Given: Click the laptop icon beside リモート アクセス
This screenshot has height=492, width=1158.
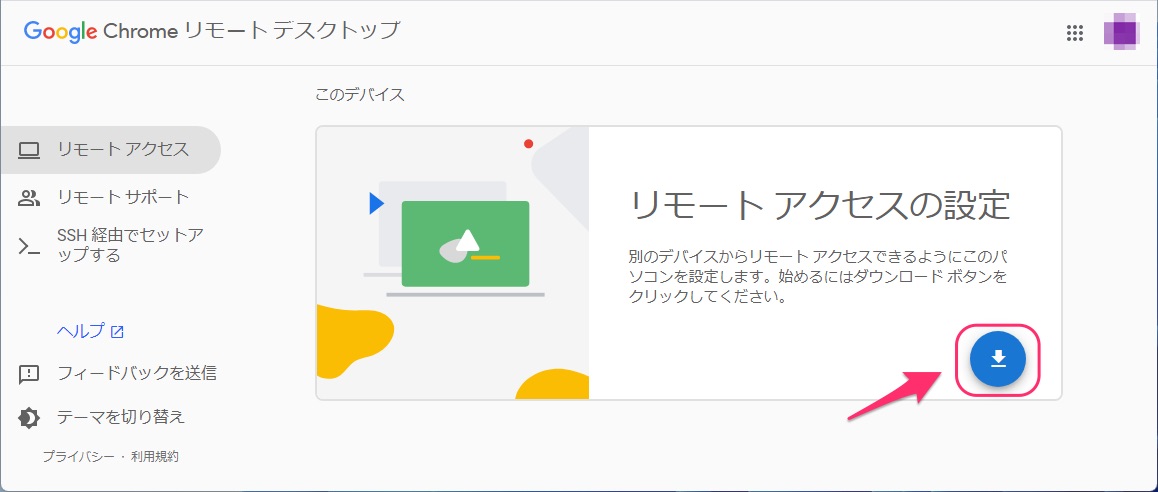Looking at the screenshot, I should (29, 150).
